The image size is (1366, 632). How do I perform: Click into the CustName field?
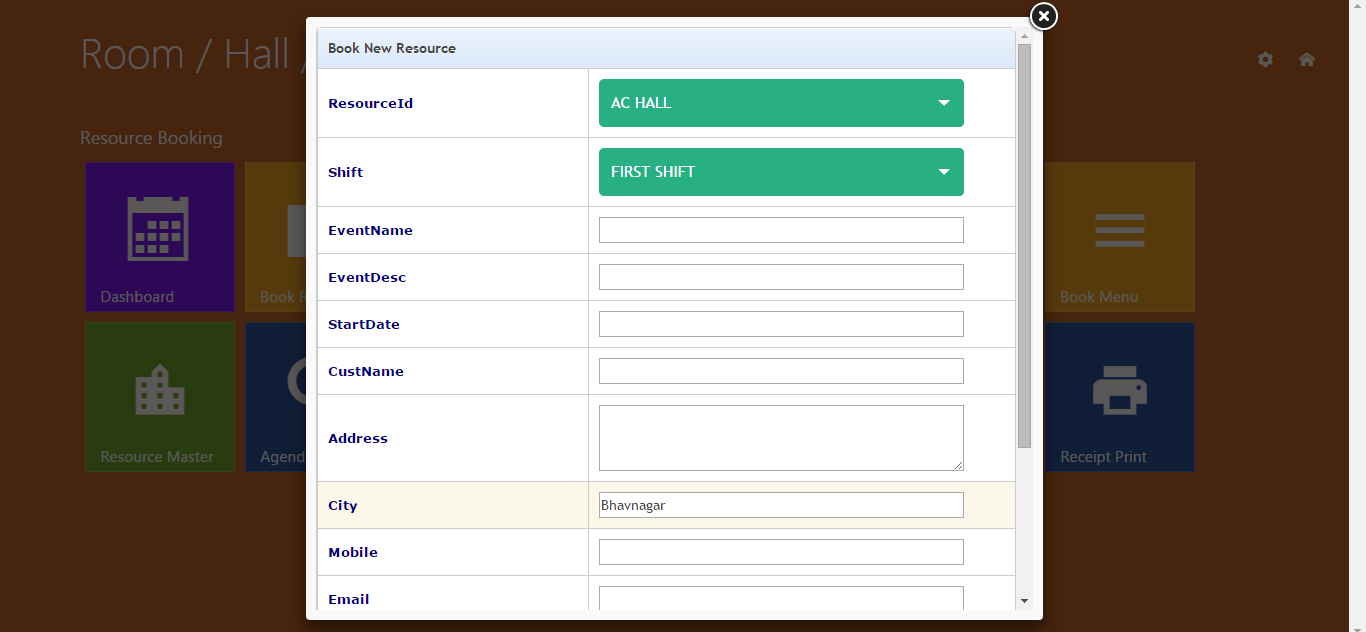780,371
